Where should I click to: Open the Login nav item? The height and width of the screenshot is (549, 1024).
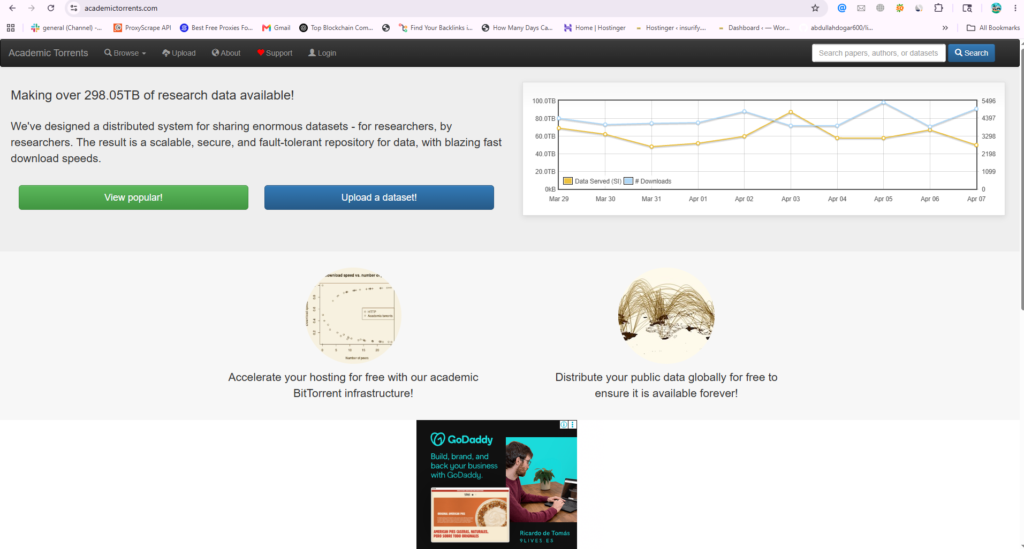(x=322, y=53)
